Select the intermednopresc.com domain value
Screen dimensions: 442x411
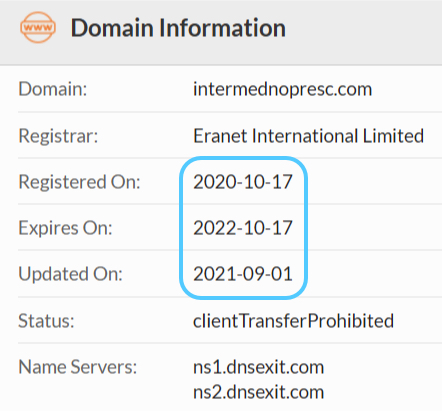coord(282,89)
